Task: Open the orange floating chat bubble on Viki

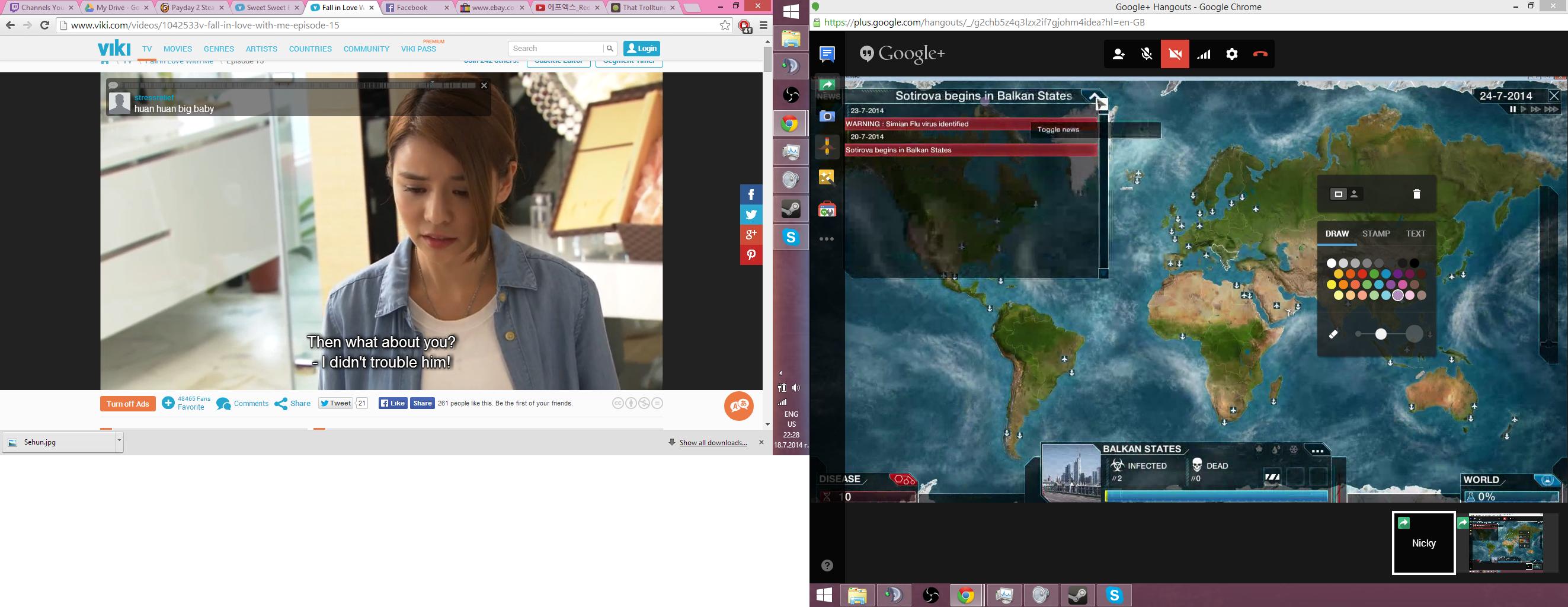Action: [739, 405]
